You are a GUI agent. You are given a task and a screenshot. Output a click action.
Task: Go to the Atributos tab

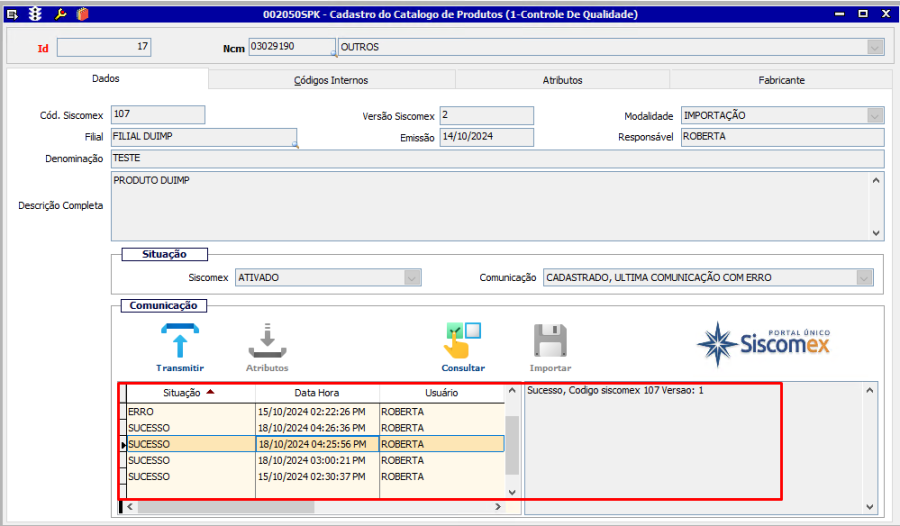[x=562, y=80]
